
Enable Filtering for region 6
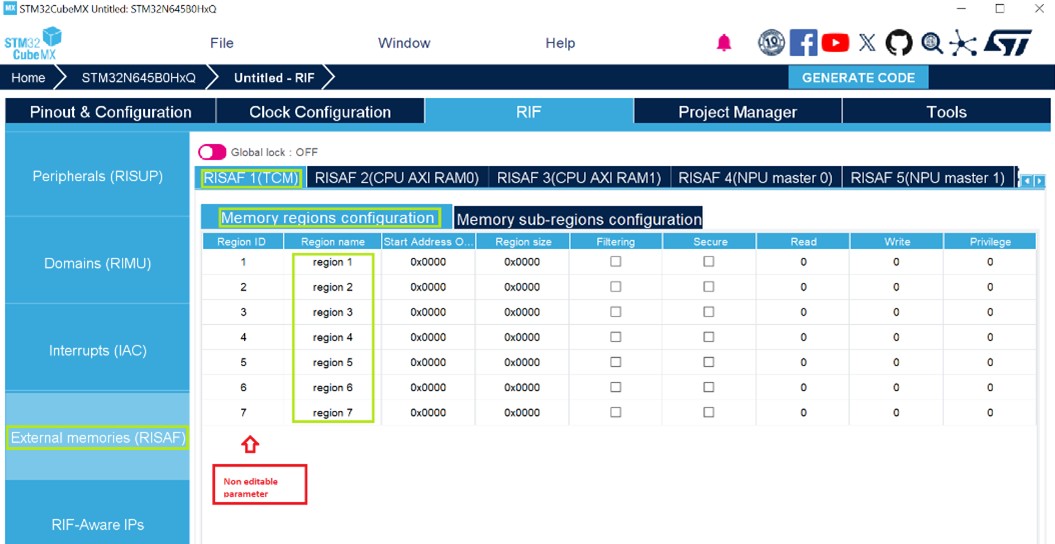(x=616, y=387)
